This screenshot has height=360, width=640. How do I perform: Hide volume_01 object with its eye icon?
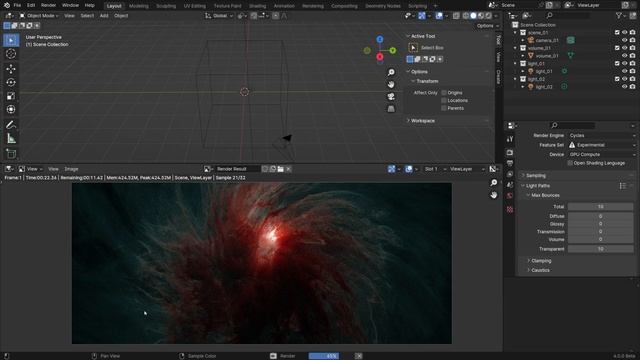click(624, 56)
